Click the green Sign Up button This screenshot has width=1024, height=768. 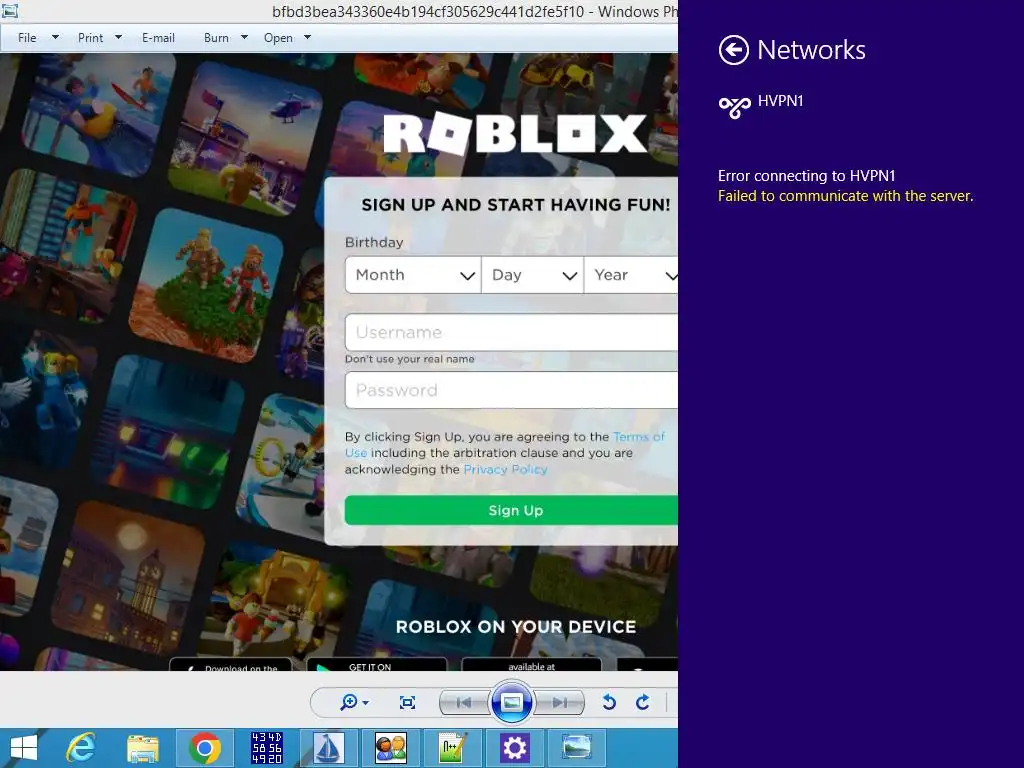pyautogui.click(x=511, y=510)
